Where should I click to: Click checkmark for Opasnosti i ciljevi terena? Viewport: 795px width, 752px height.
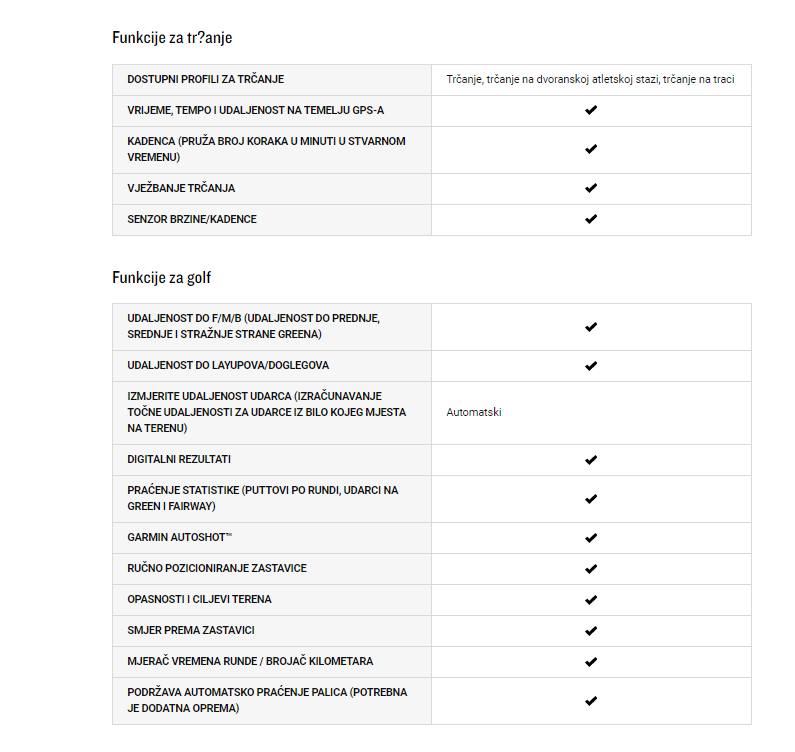coord(591,600)
